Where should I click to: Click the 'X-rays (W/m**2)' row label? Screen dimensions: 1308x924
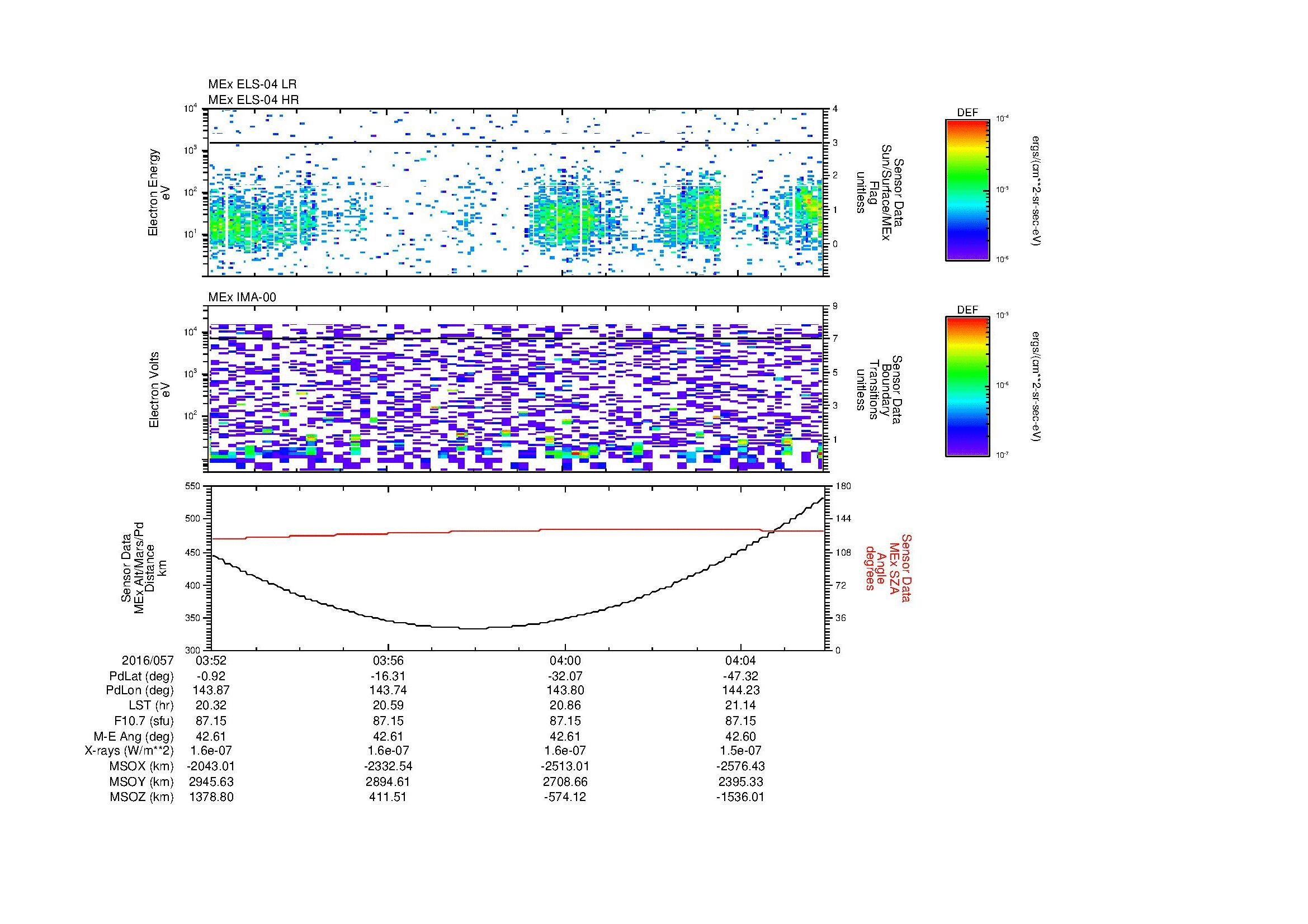click(129, 751)
